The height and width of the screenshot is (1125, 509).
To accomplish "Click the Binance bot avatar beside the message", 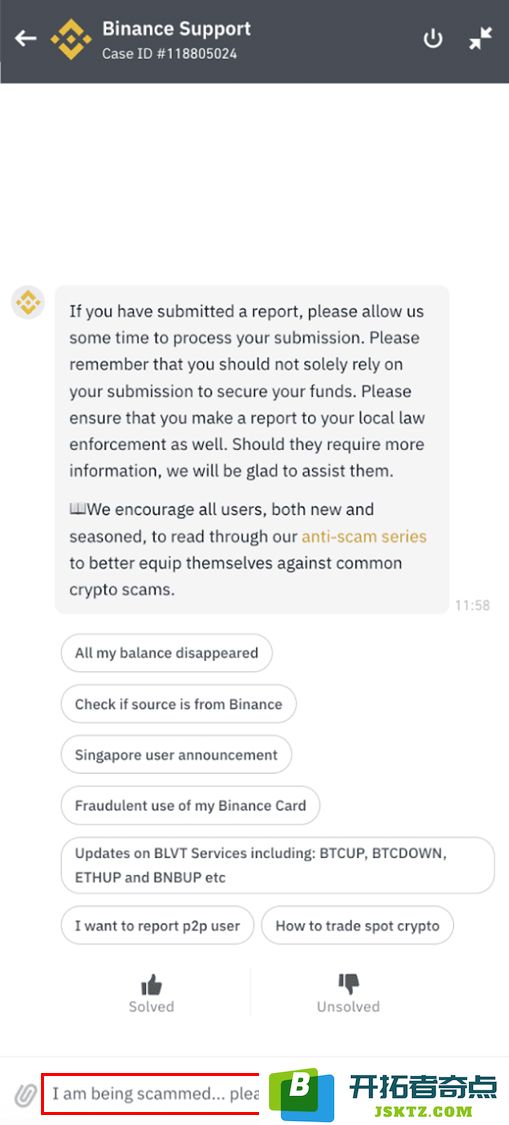I will pyautogui.click(x=28, y=302).
